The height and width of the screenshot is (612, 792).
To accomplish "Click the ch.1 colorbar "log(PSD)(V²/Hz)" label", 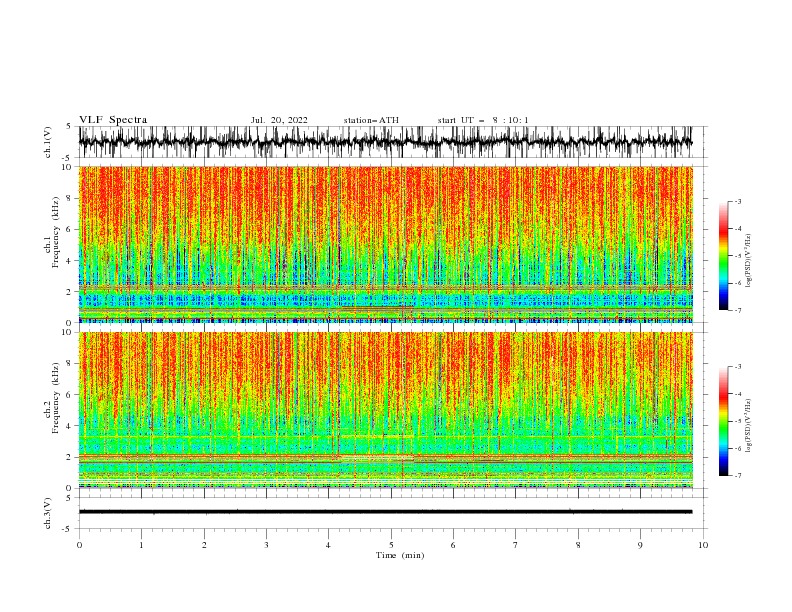I will pyautogui.click(x=748, y=261).
